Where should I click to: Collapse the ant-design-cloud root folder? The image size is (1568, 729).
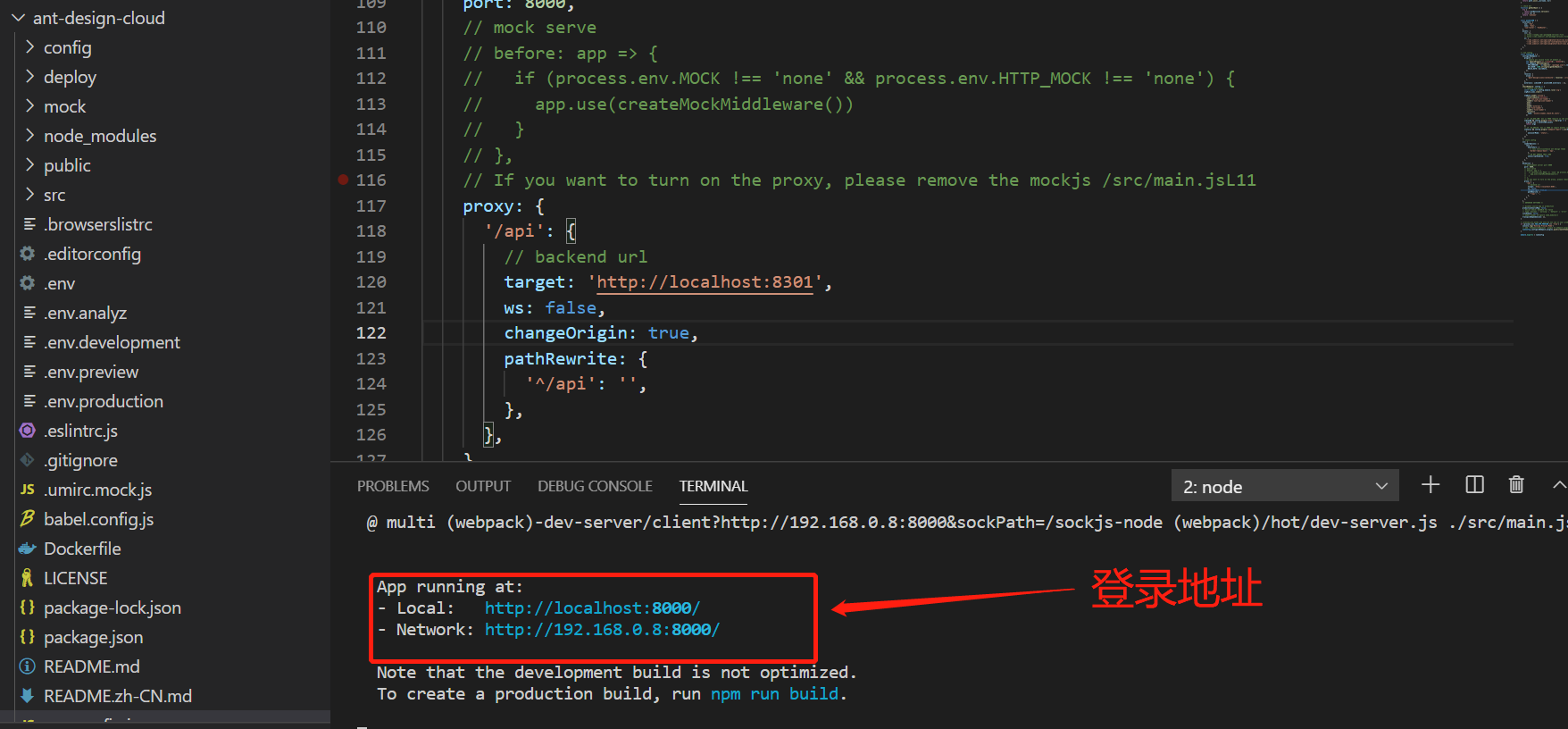[x=18, y=18]
